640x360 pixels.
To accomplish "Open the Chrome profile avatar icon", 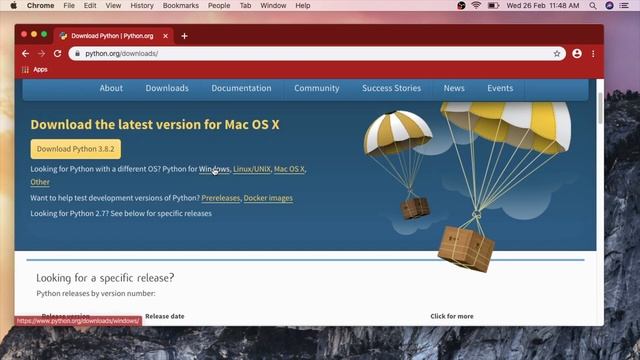I will coord(577,53).
